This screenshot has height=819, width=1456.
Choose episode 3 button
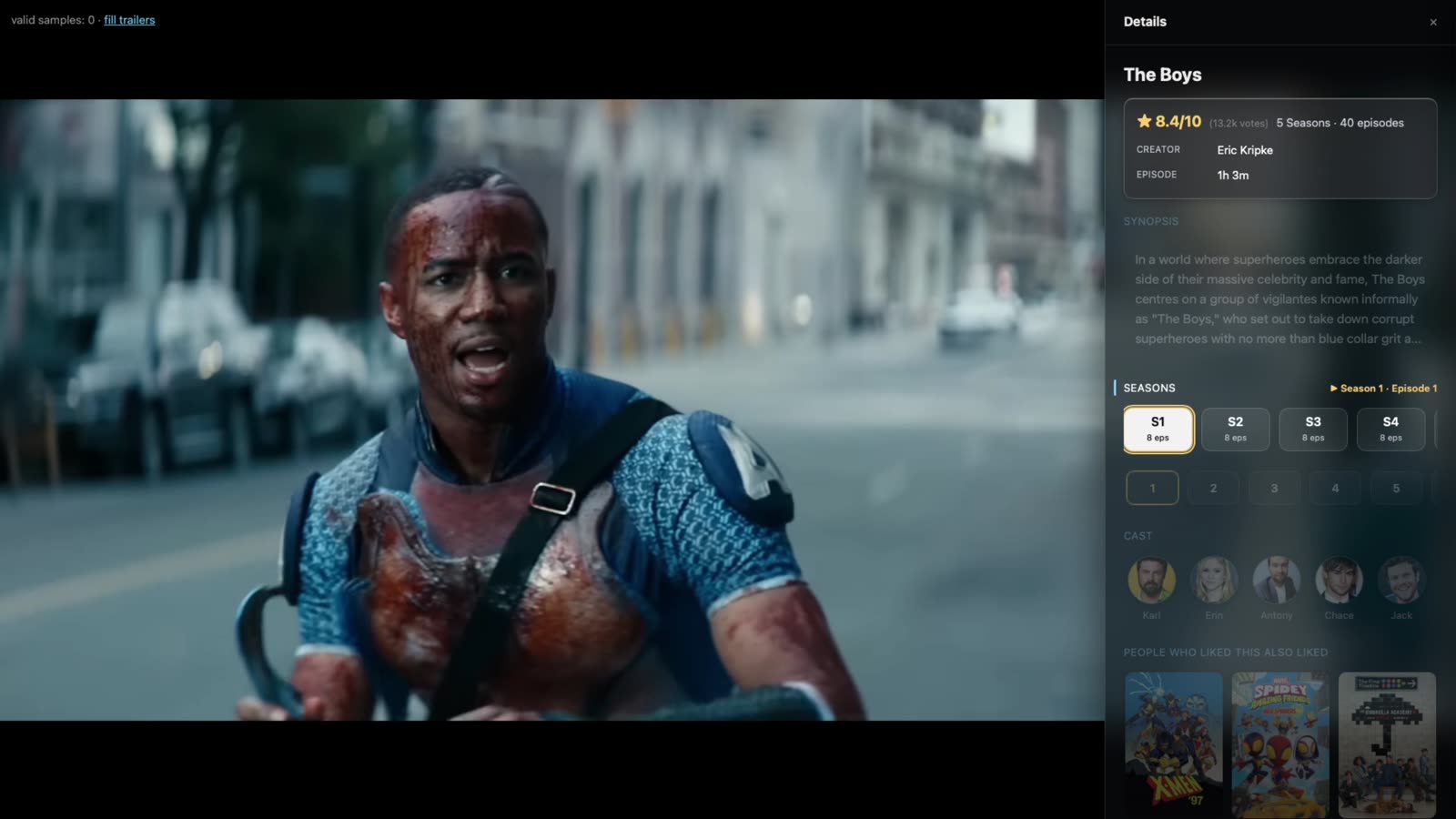[1274, 488]
